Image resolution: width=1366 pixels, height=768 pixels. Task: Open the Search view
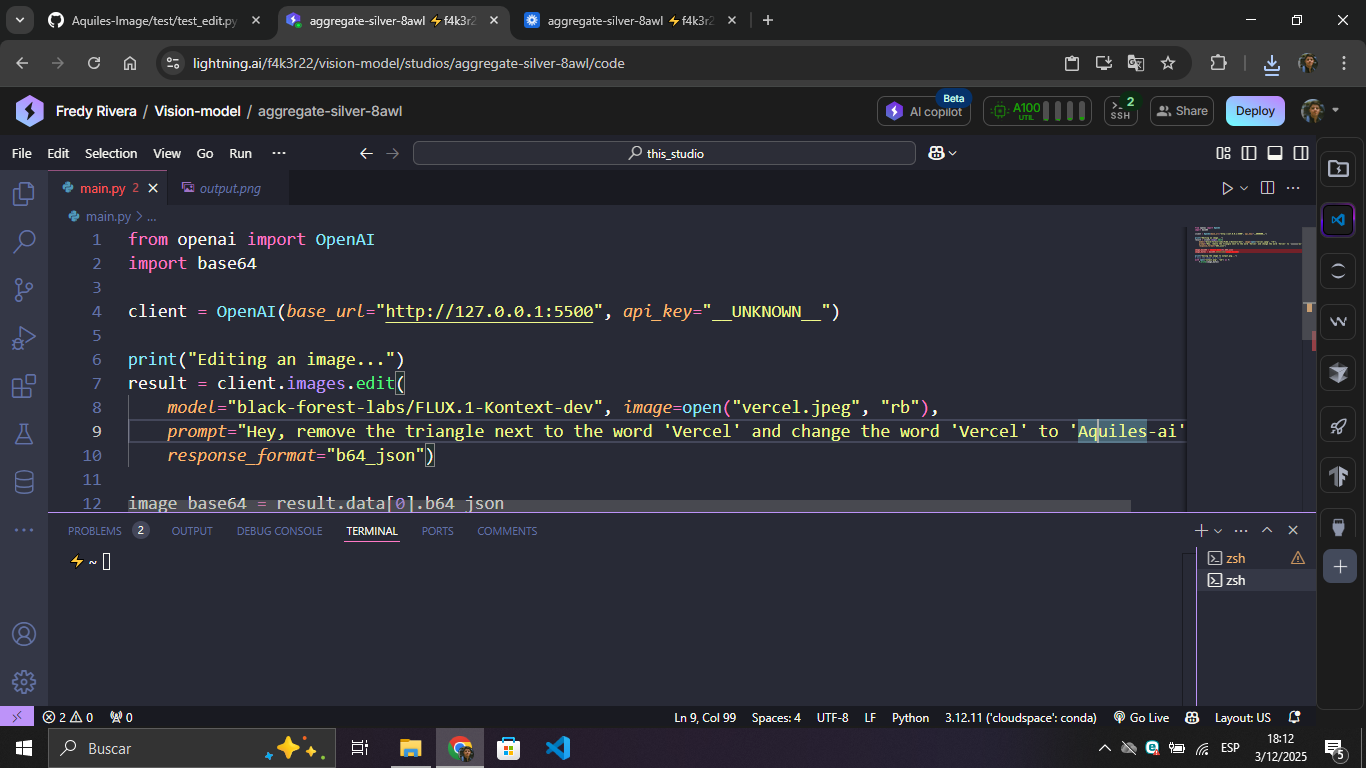click(x=24, y=241)
